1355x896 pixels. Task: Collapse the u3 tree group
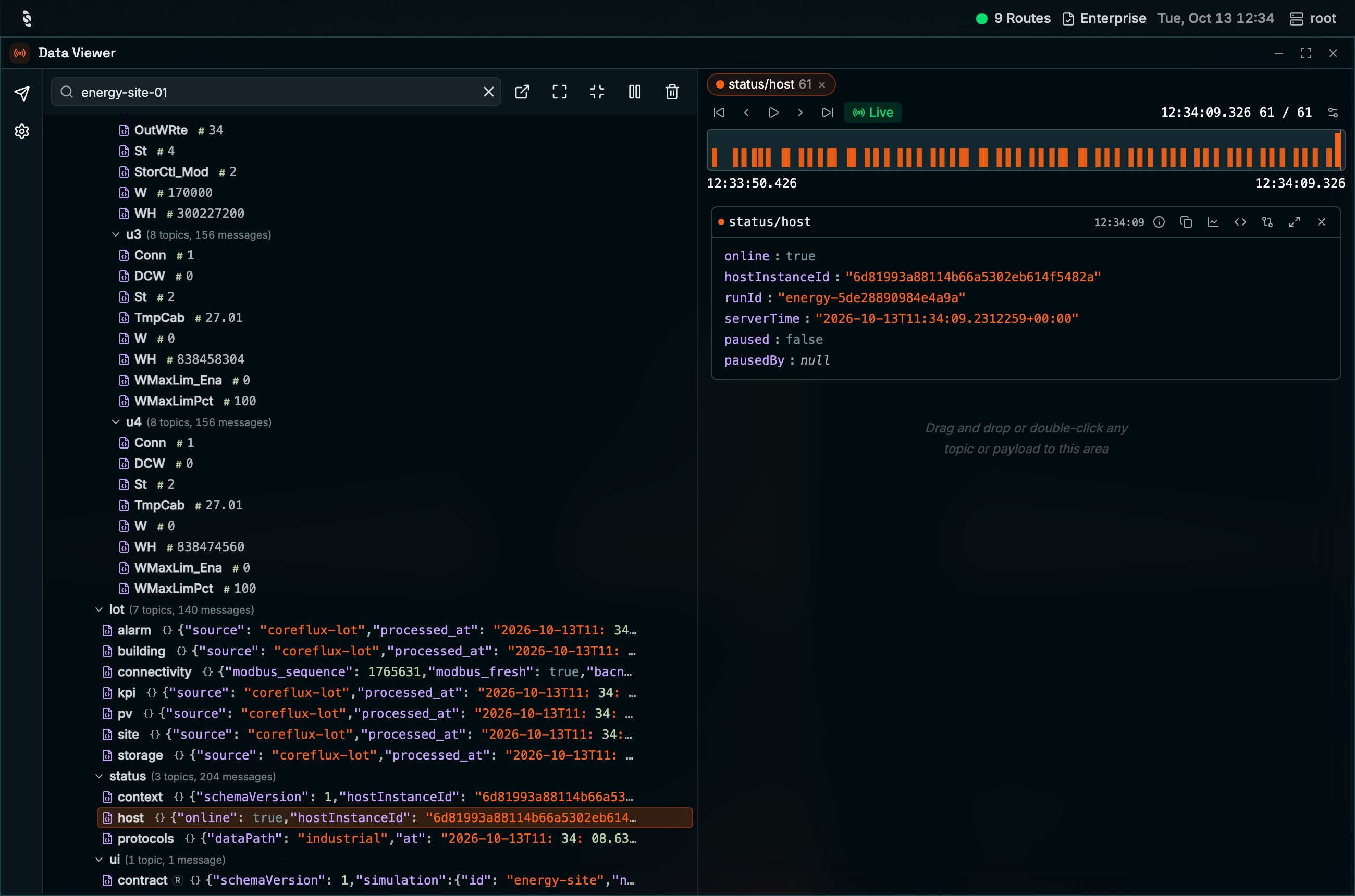[x=116, y=235]
